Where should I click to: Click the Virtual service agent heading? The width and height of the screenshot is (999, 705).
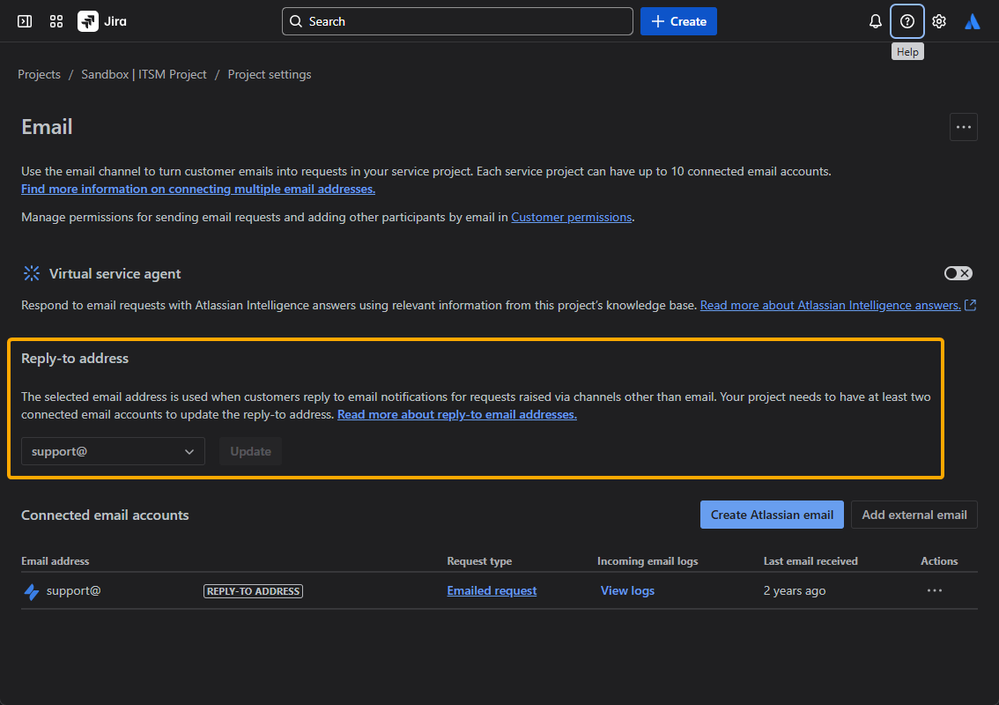(115, 273)
